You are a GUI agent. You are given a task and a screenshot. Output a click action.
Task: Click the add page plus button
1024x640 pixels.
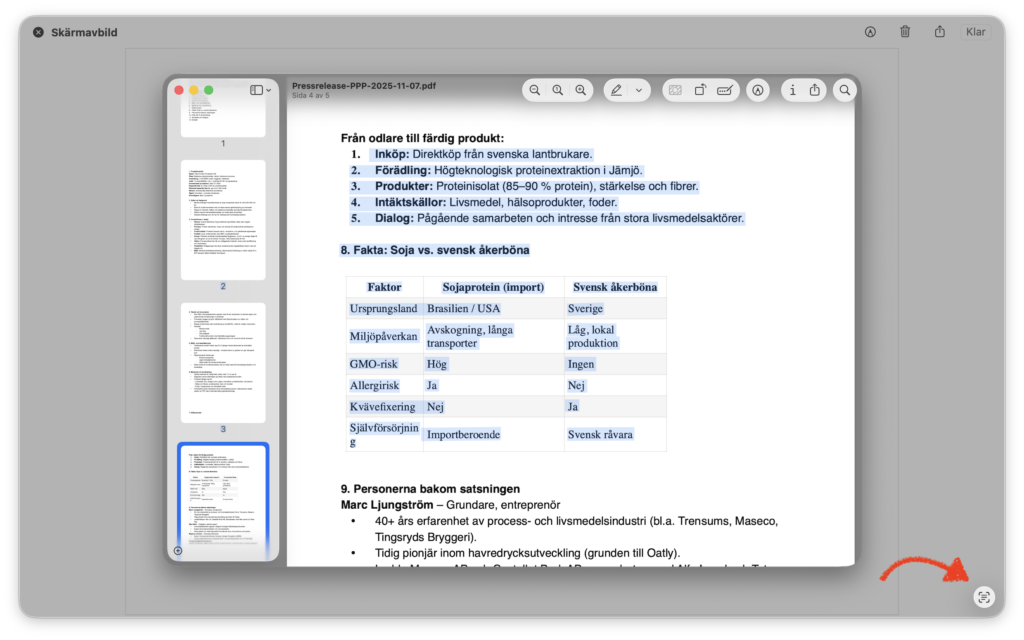pos(178,550)
